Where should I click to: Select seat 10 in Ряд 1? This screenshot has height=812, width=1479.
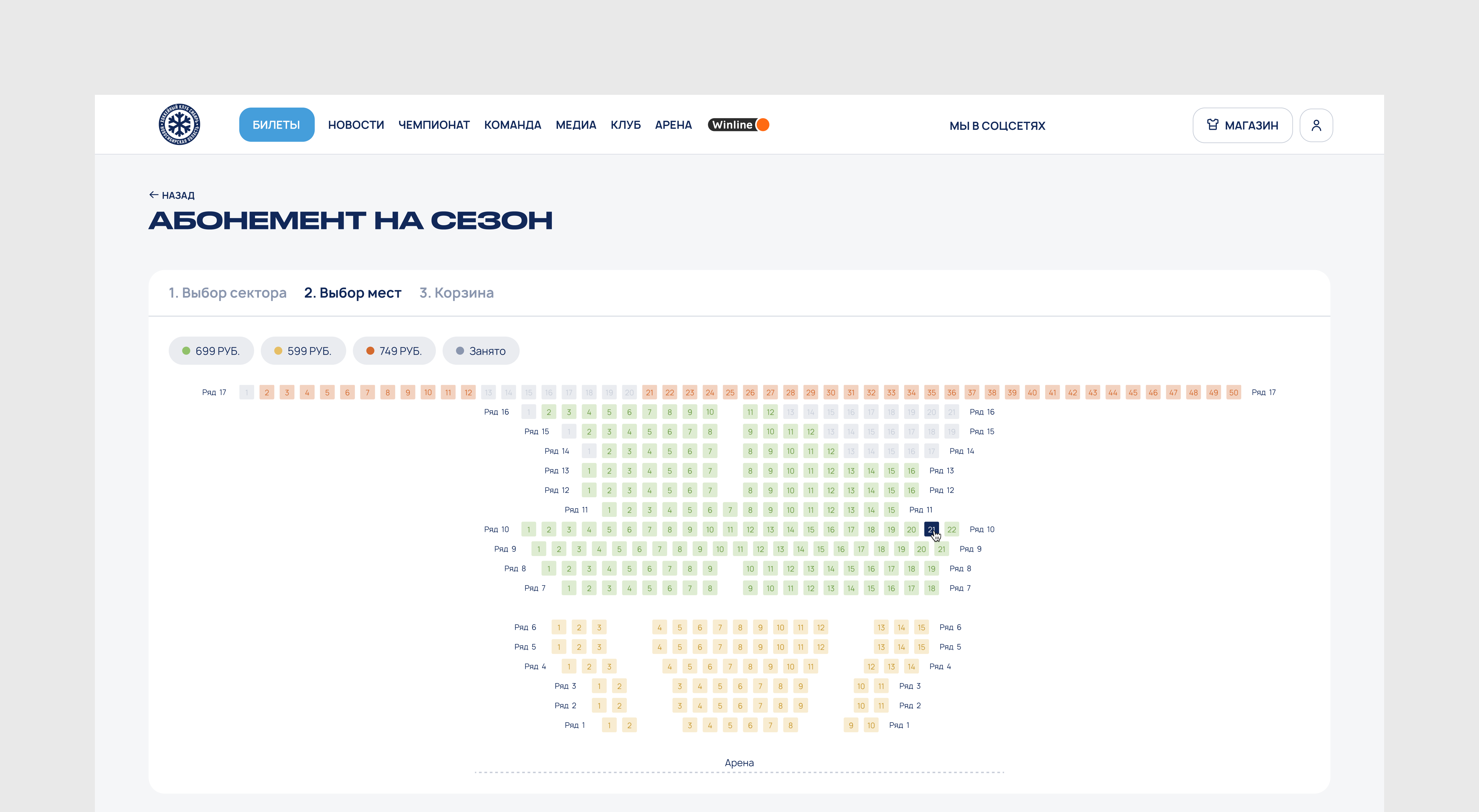(870, 725)
